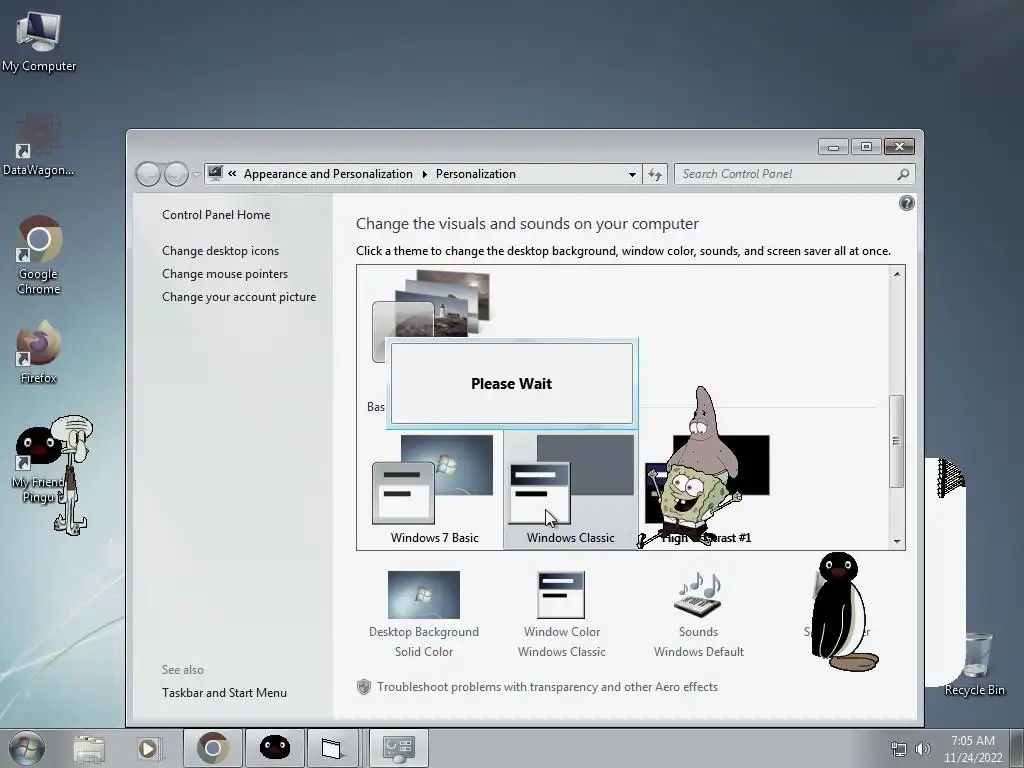Launch Google Chrome from the desktop
This screenshot has width=1024, height=768.
pos(39,255)
